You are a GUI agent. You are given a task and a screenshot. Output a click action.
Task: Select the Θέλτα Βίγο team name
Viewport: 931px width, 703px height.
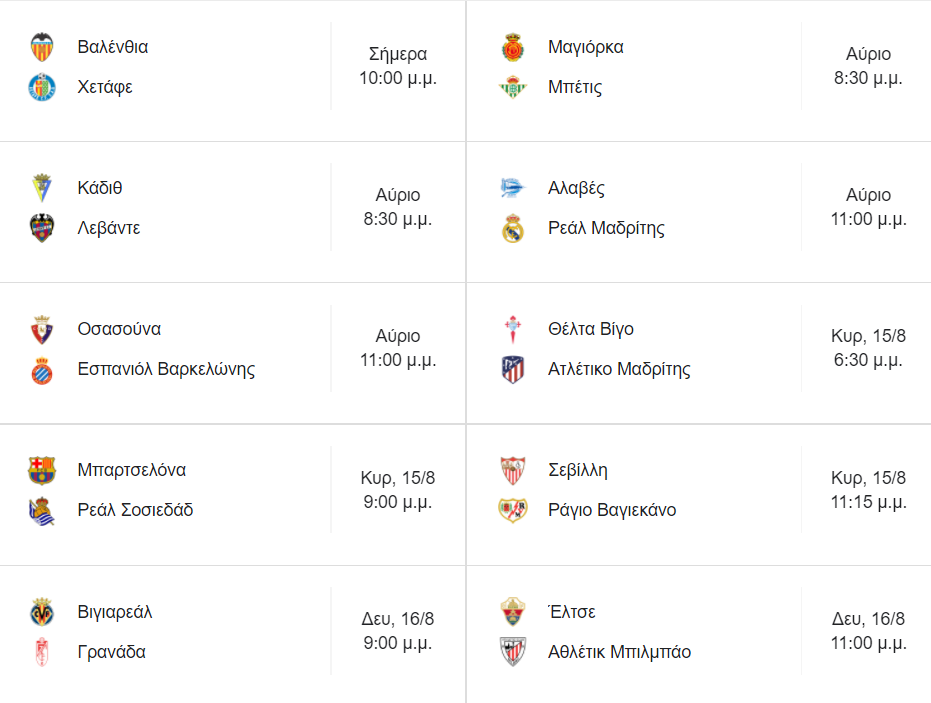tap(590, 329)
